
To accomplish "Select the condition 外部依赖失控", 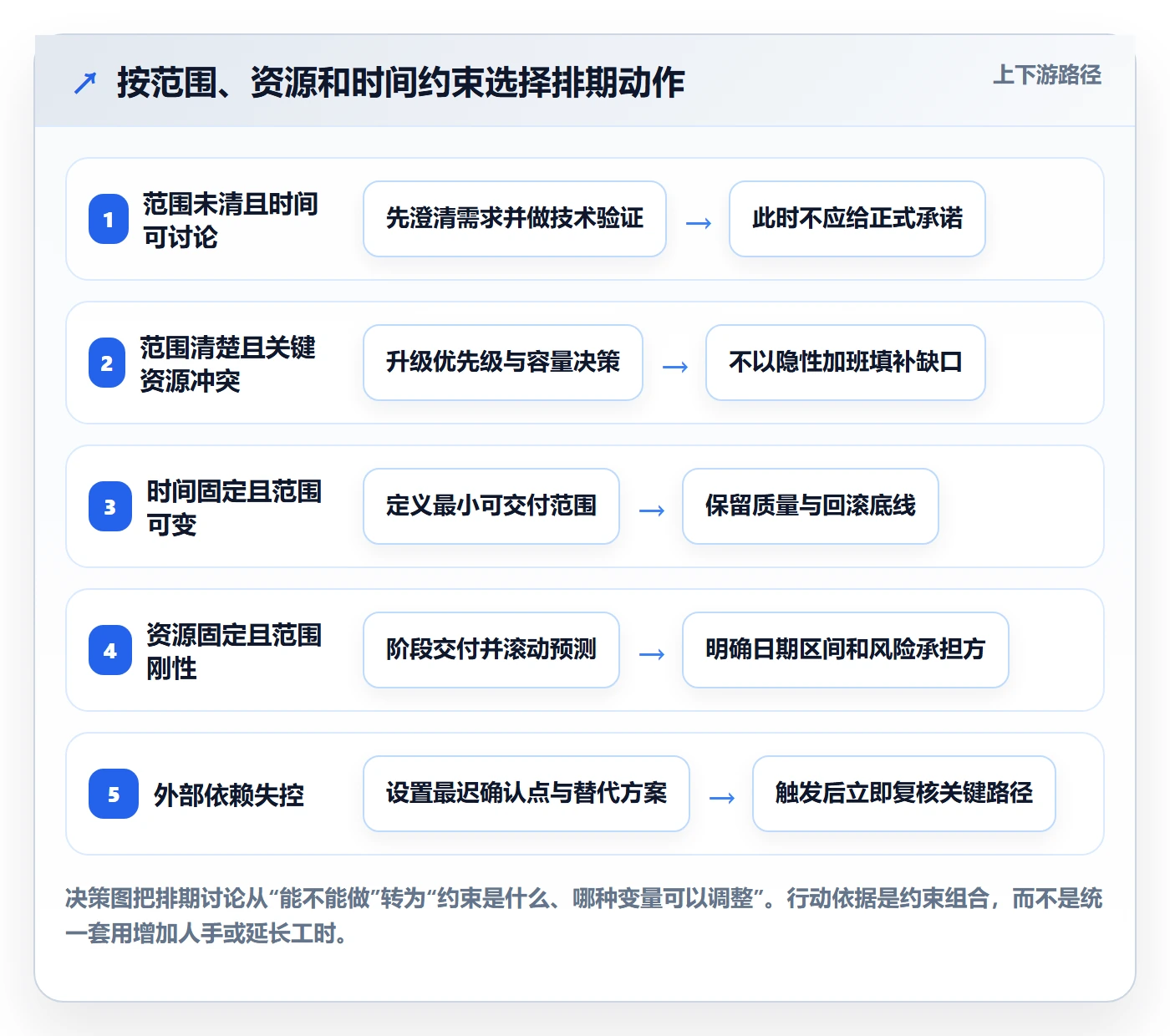I will pyautogui.click(x=229, y=795).
